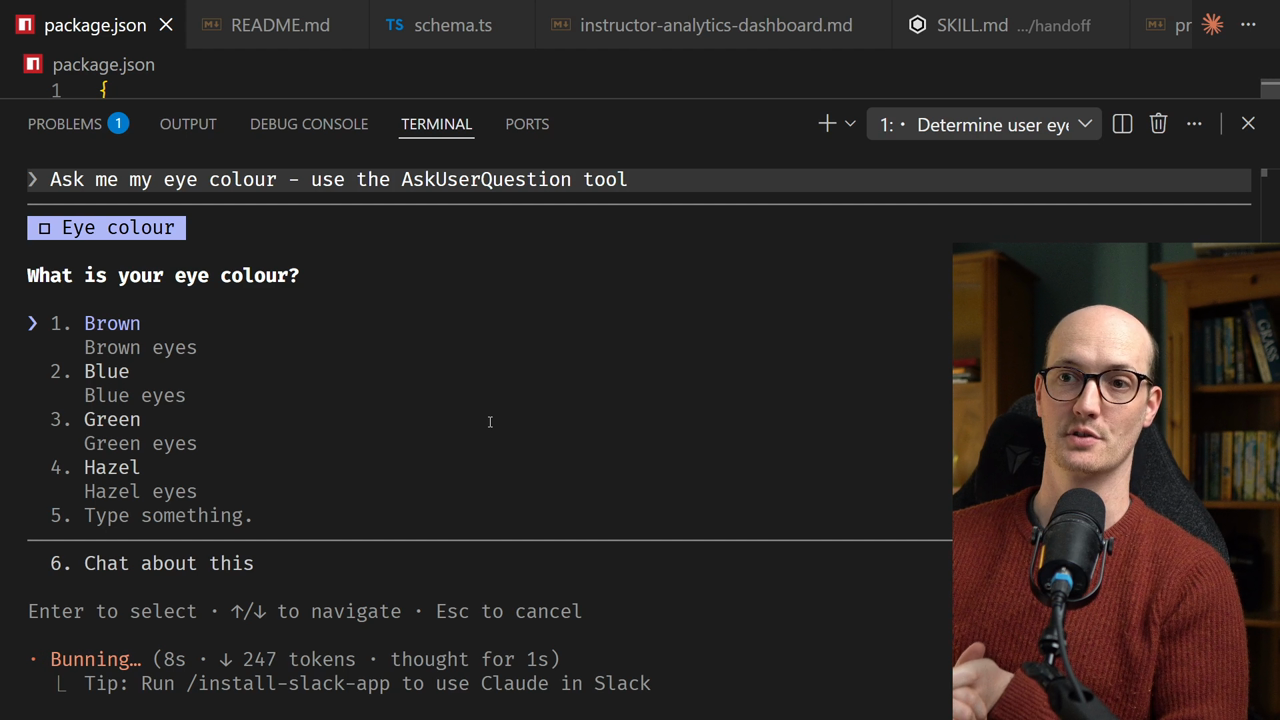Screen dimensions: 1280x720
Task: Click the npm icon on package.json tab
Action: pyautogui.click(x=25, y=25)
